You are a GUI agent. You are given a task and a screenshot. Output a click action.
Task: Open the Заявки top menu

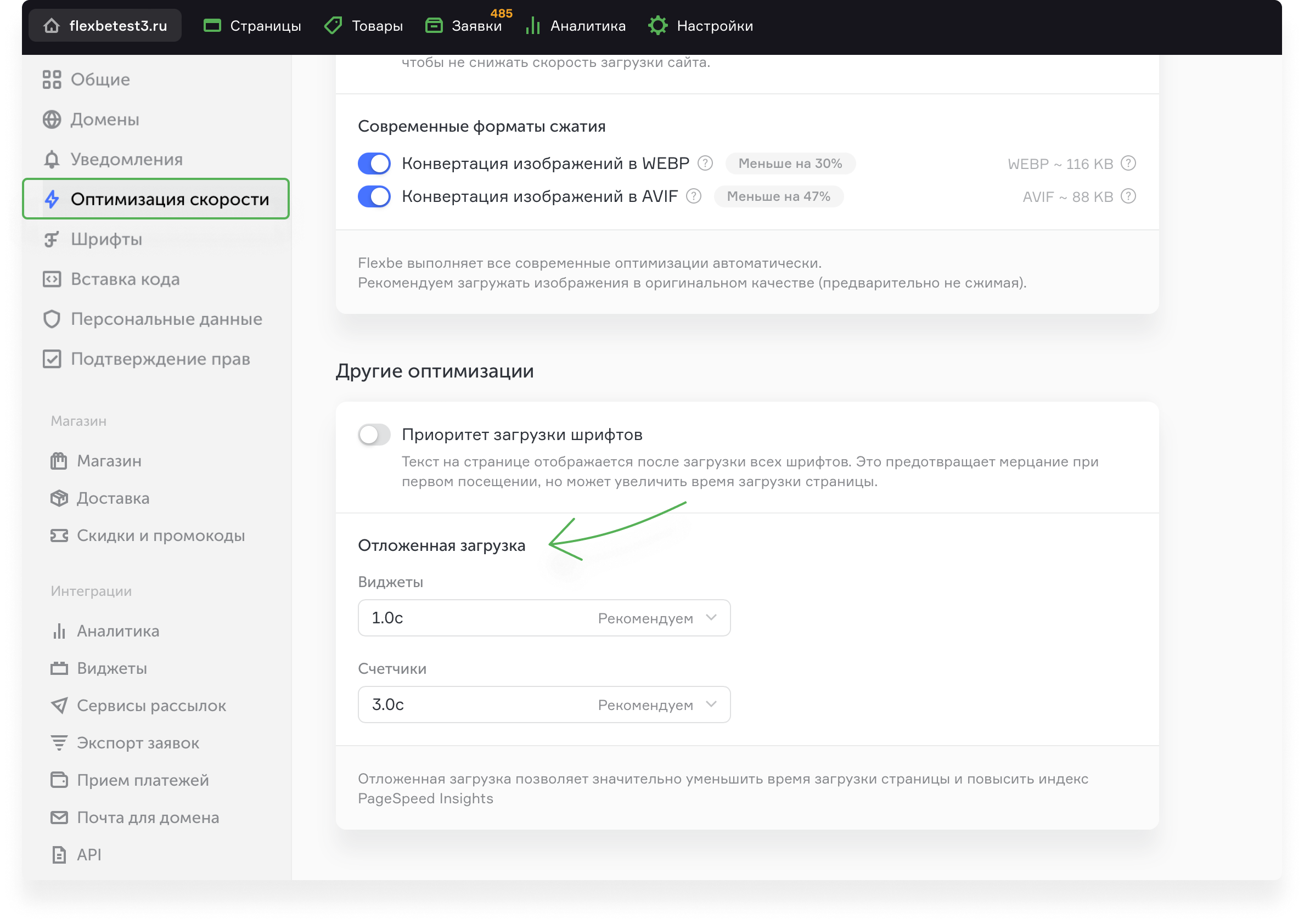(464, 26)
